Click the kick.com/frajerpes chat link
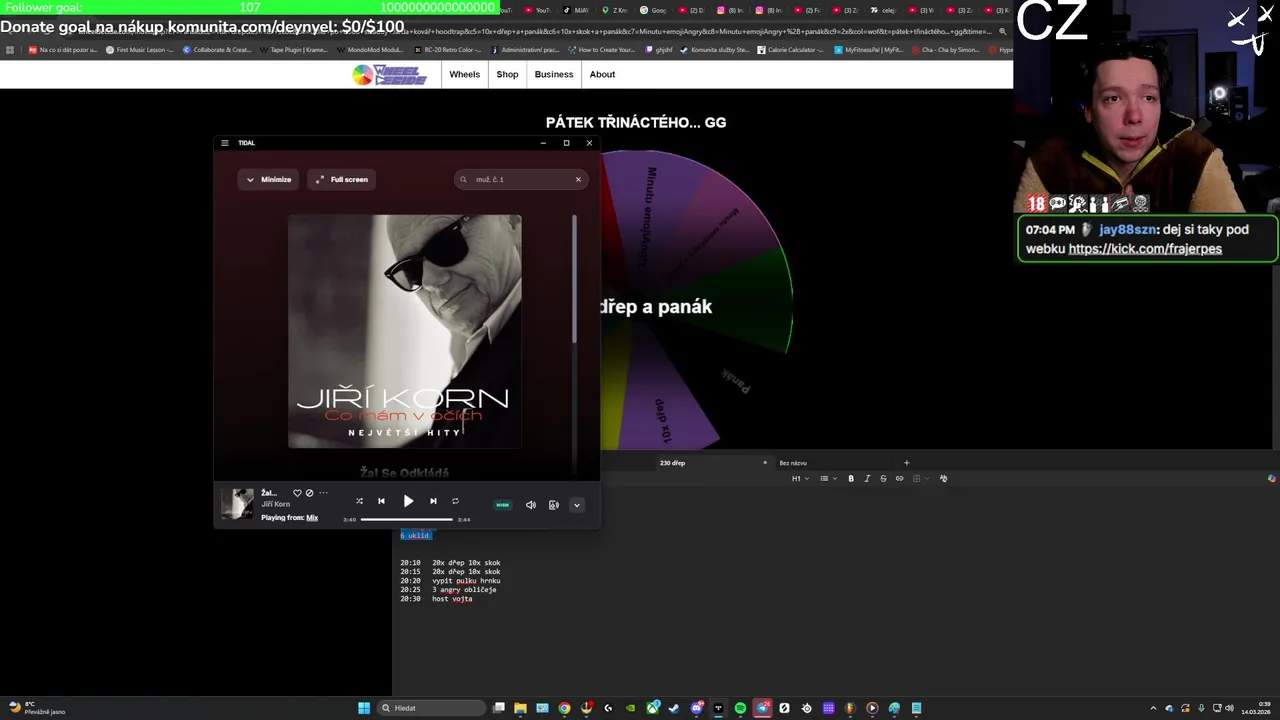The width and height of the screenshot is (1280, 720). pyautogui.click(x=1145, y=249)
